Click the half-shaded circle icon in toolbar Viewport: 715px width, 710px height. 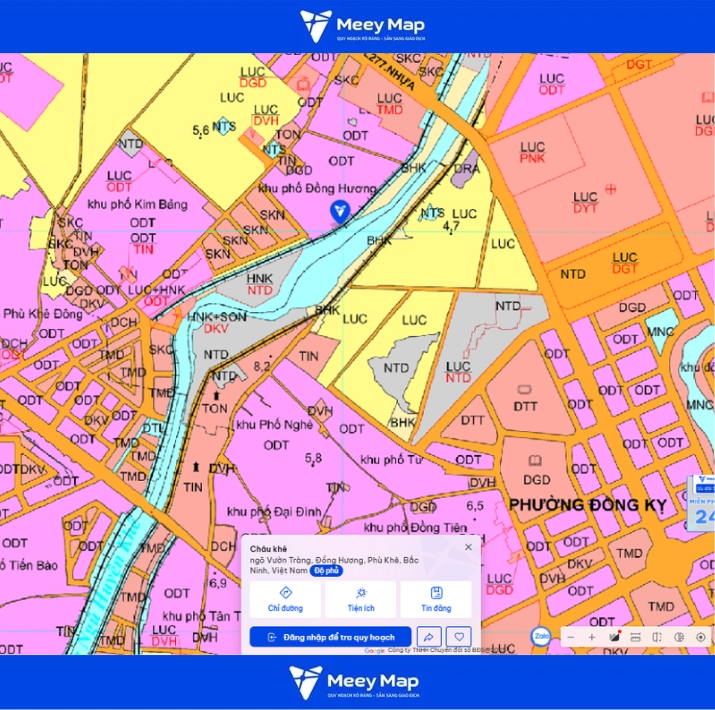[679, 637]
